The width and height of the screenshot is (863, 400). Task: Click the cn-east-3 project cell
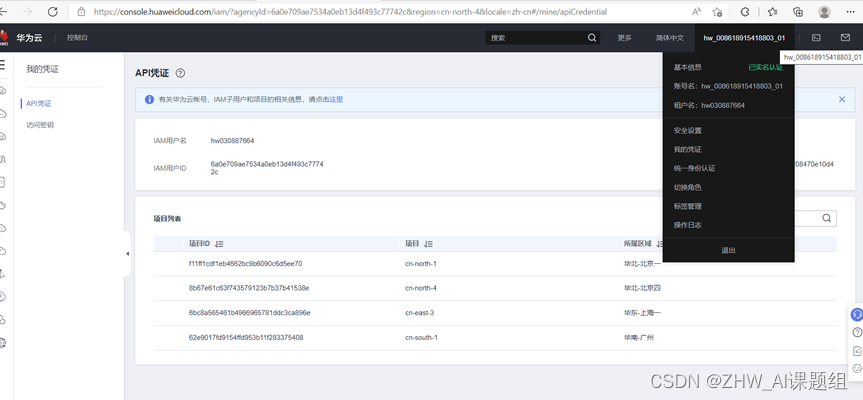pos(419,313)
